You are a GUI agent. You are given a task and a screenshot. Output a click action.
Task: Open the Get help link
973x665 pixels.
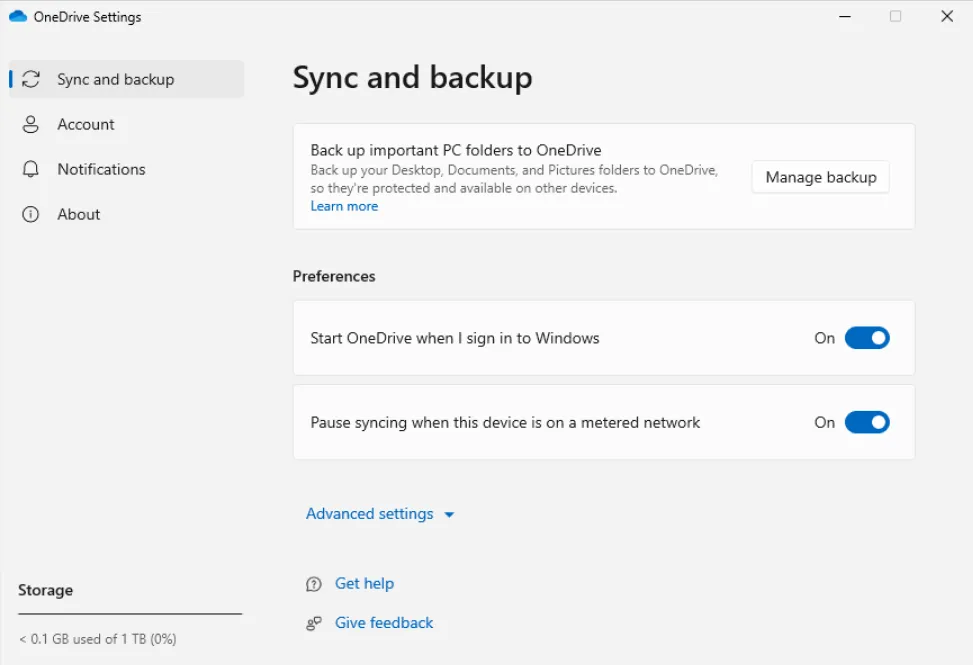pos(364,583)
